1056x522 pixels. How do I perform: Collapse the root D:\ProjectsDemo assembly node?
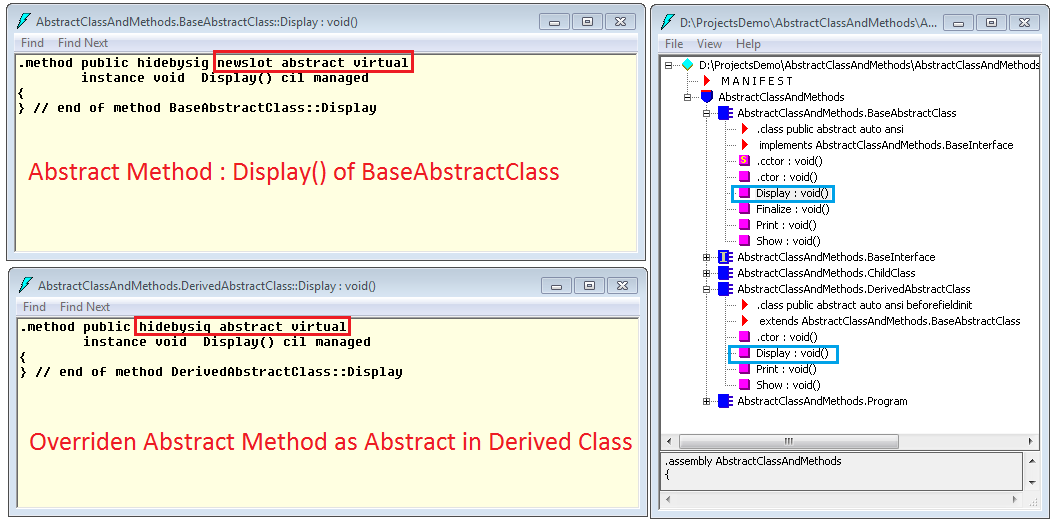(668, 65)
